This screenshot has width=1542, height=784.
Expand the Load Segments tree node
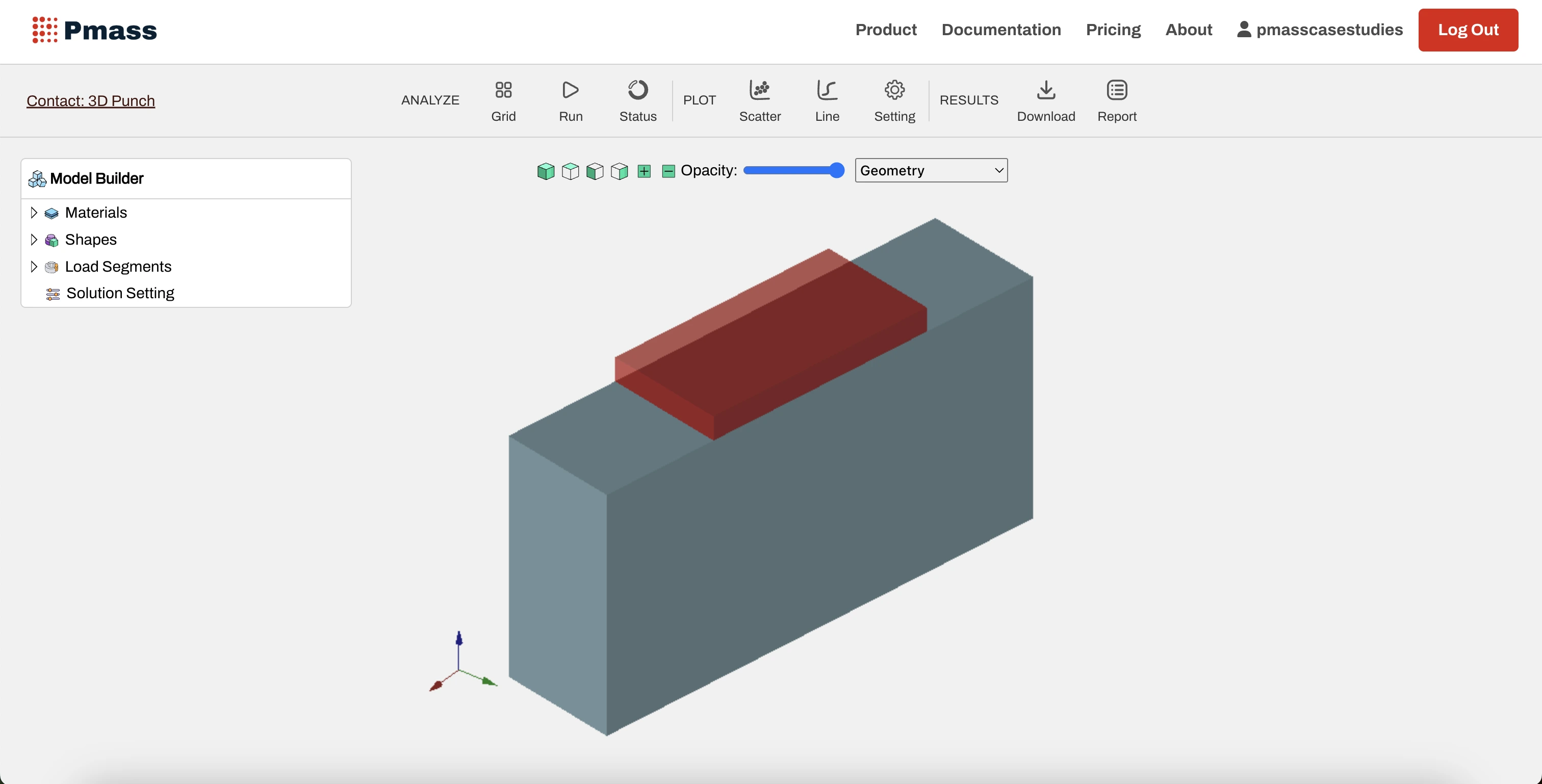[34, 266]
